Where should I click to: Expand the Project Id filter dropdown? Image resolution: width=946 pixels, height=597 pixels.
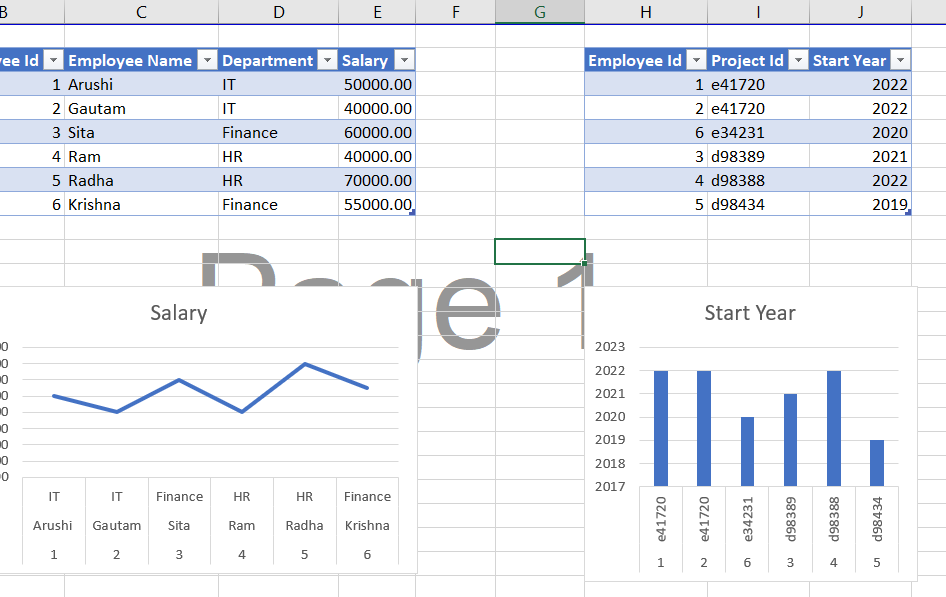[797, 60]
